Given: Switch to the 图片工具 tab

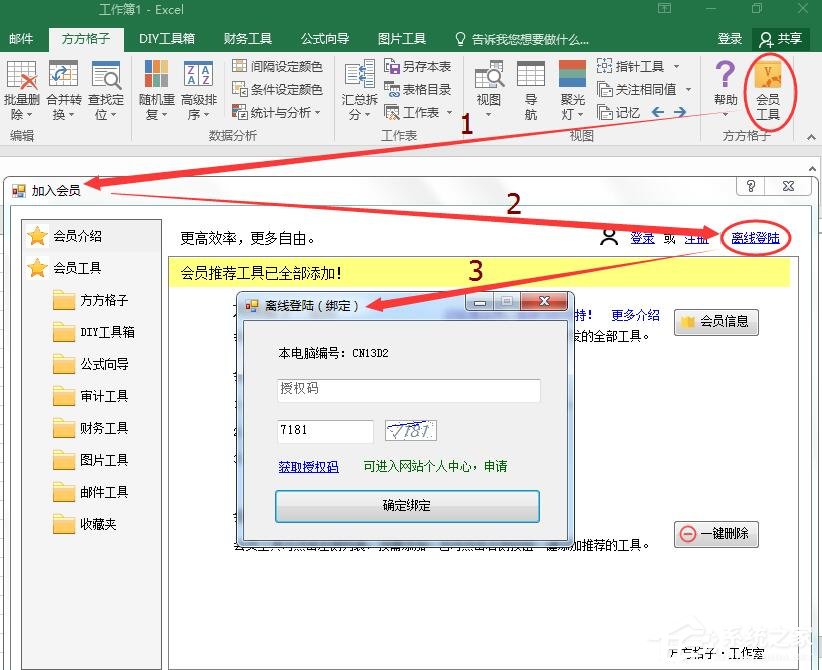Looking at the screenshot, I should pos(402,38).
